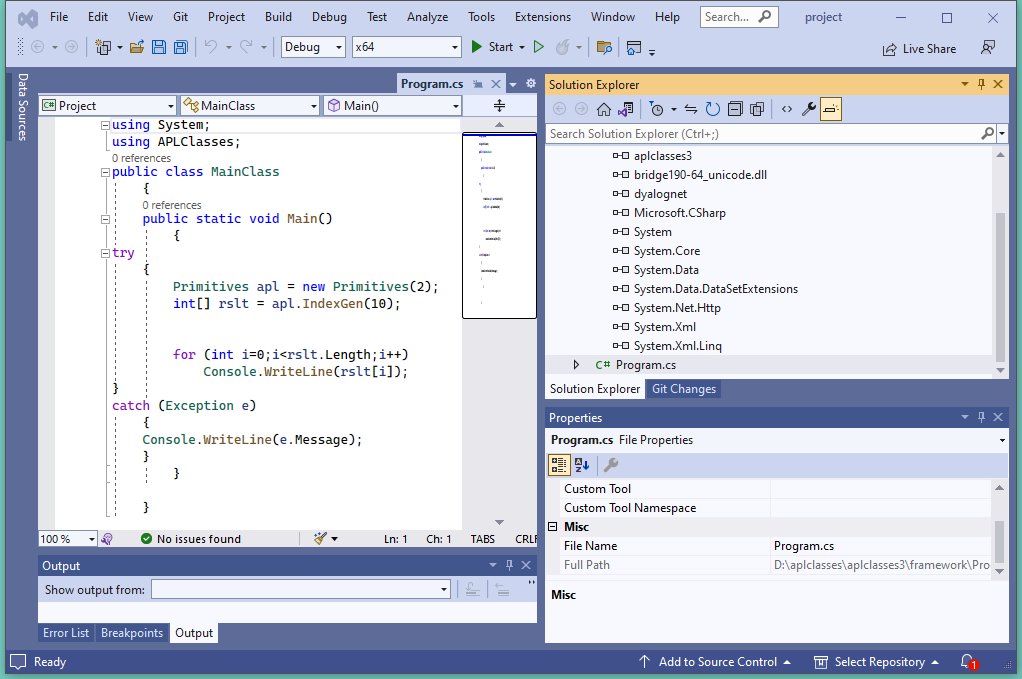Click the Search Solution Explorer field

click(760, 133)
